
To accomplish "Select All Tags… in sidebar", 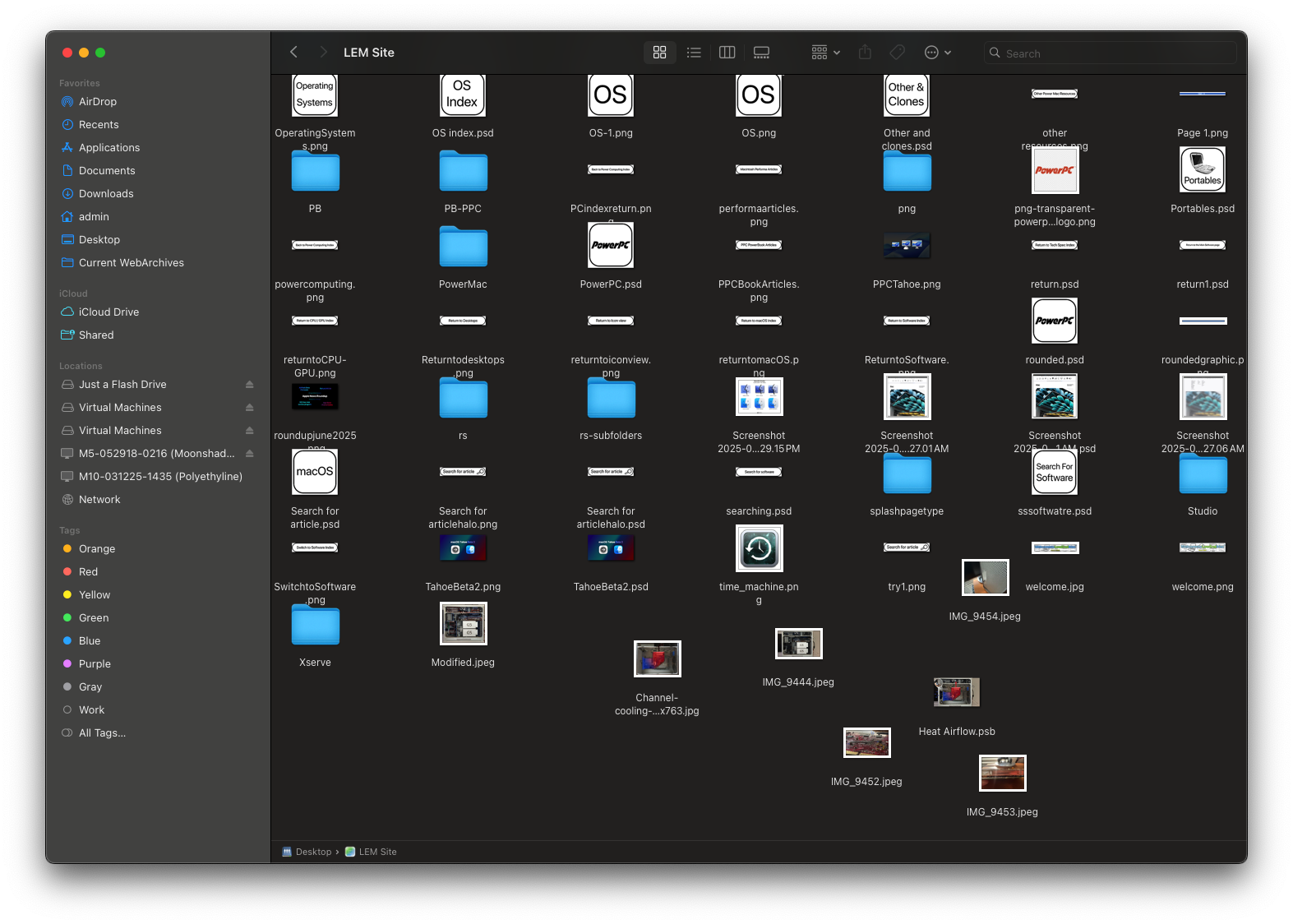I will (x=102, y=733).
